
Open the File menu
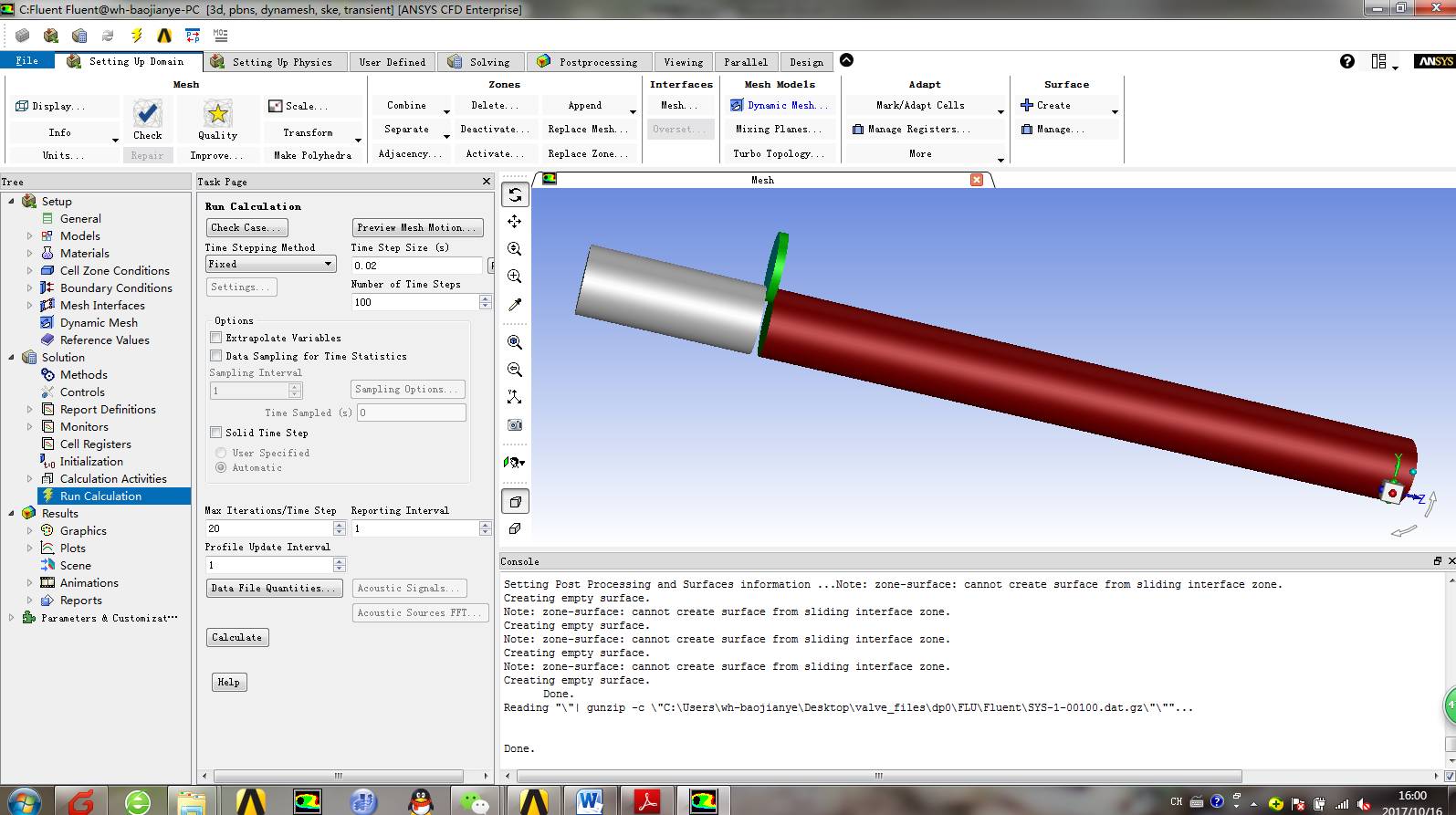27,61
